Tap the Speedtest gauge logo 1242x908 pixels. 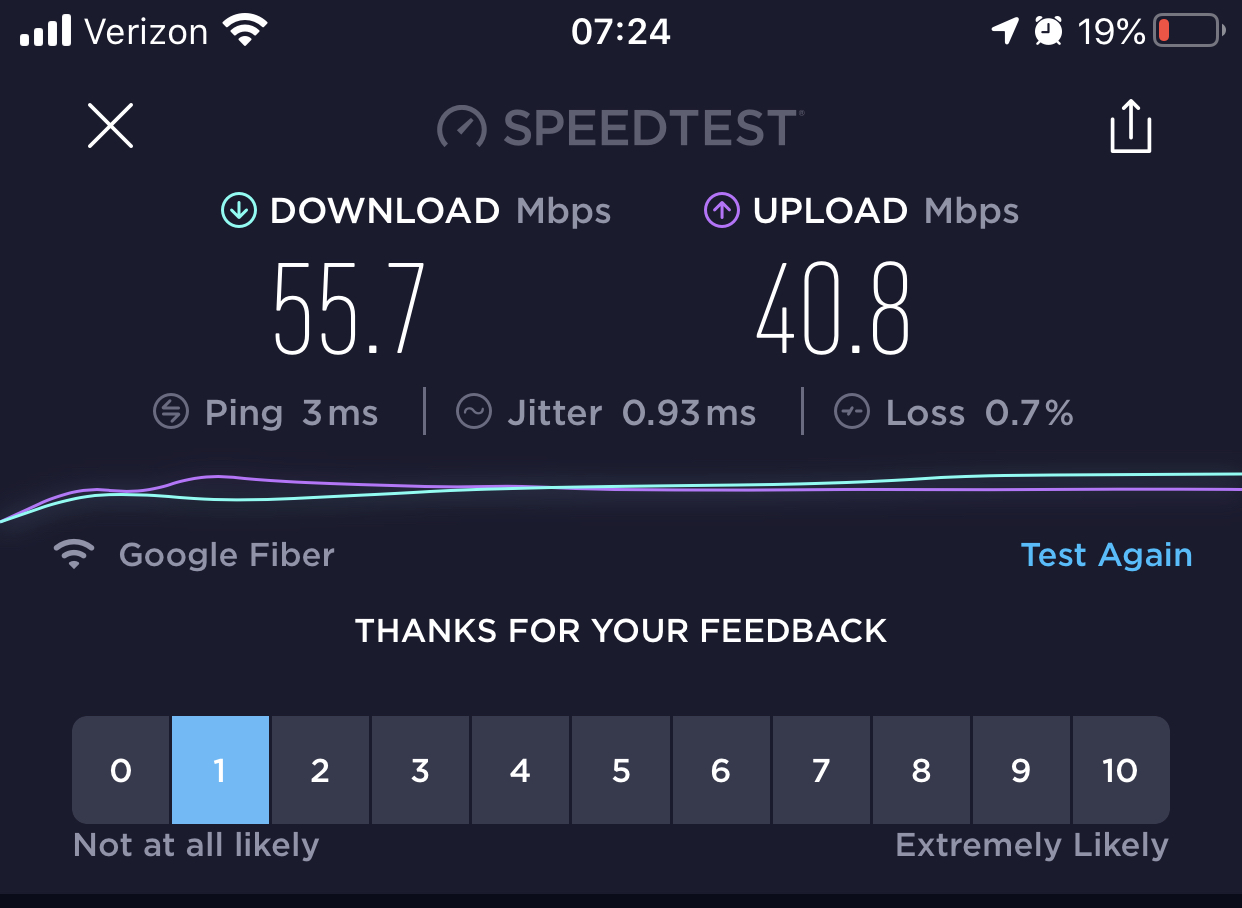462,128
